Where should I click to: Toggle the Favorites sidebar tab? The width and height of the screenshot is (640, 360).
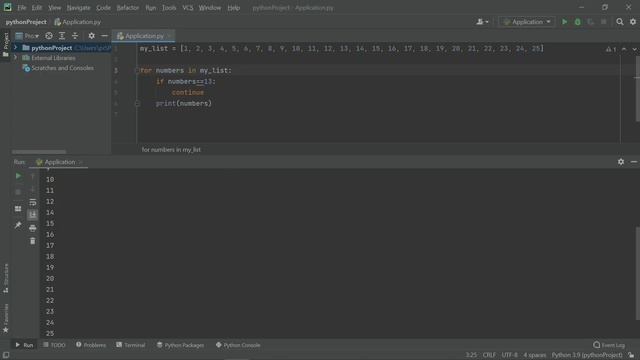6,318
